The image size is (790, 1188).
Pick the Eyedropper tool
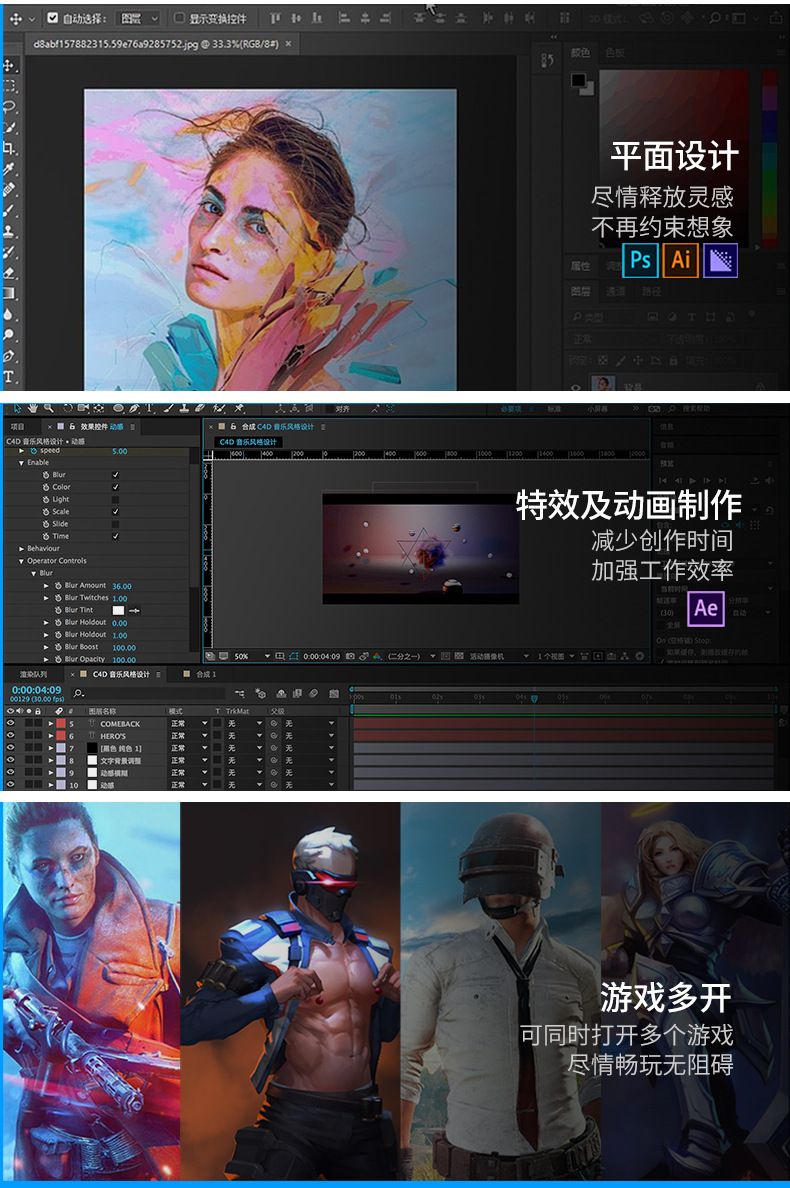9,169
